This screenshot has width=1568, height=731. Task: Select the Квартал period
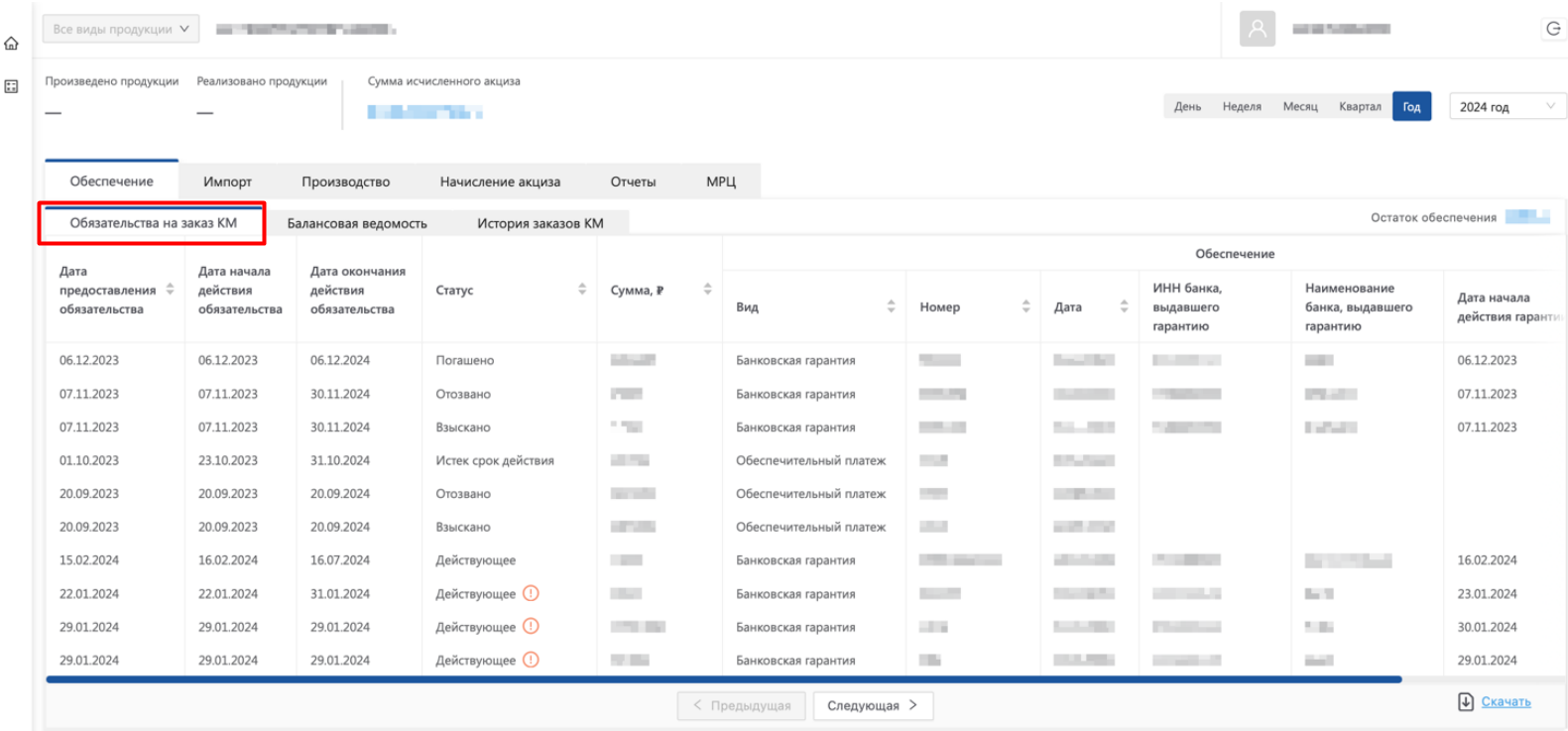click(1360, 106)
